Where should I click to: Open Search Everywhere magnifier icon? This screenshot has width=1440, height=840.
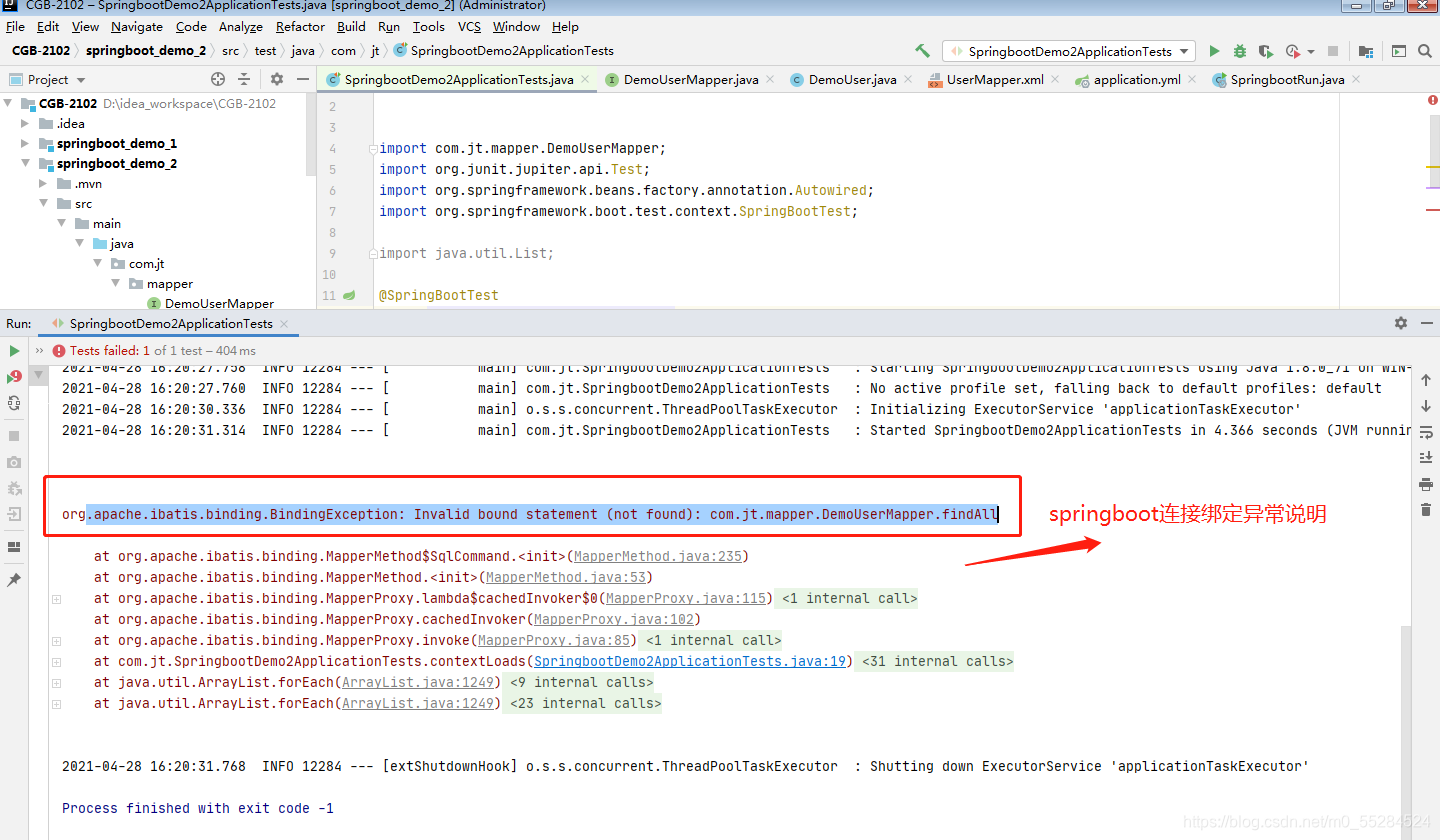[1425, 51]
